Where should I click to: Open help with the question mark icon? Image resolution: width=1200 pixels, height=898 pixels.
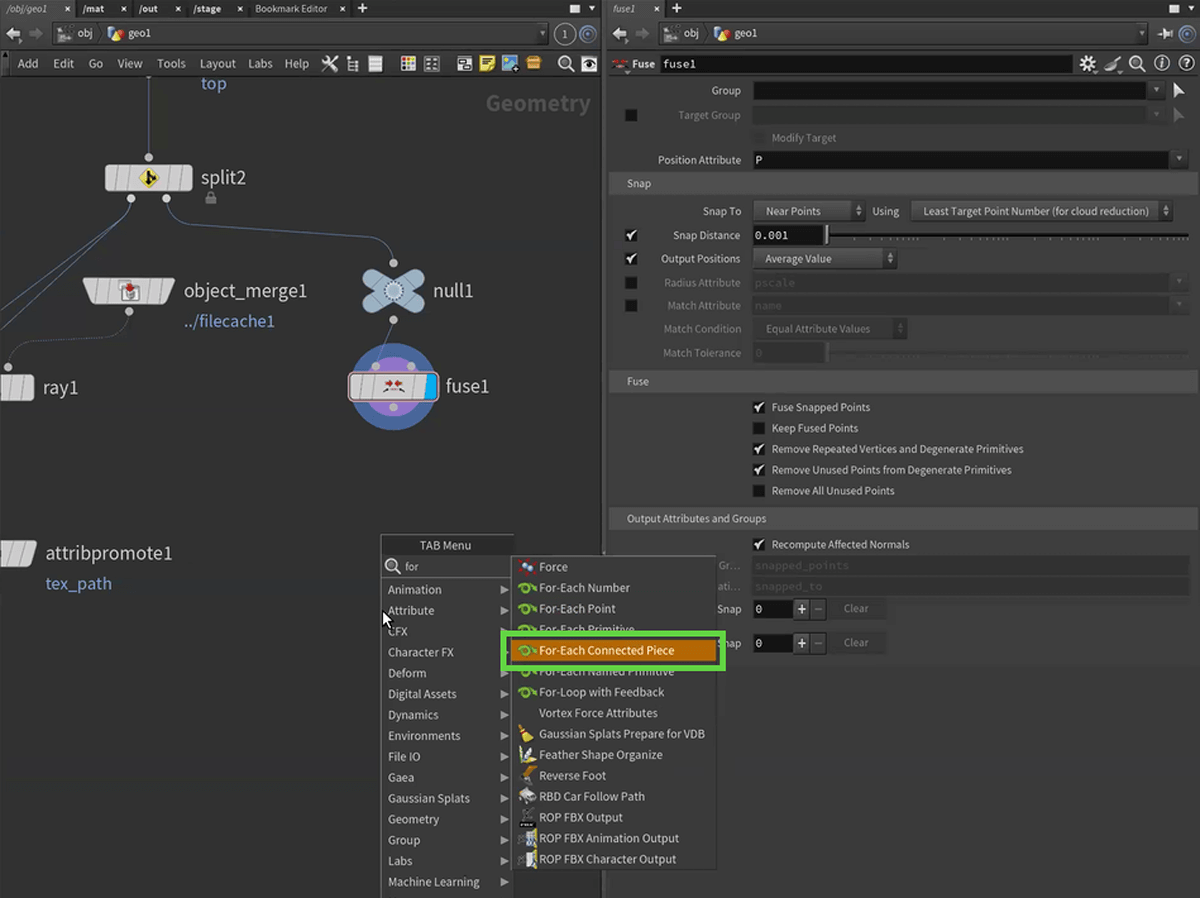pos(1186,64)
